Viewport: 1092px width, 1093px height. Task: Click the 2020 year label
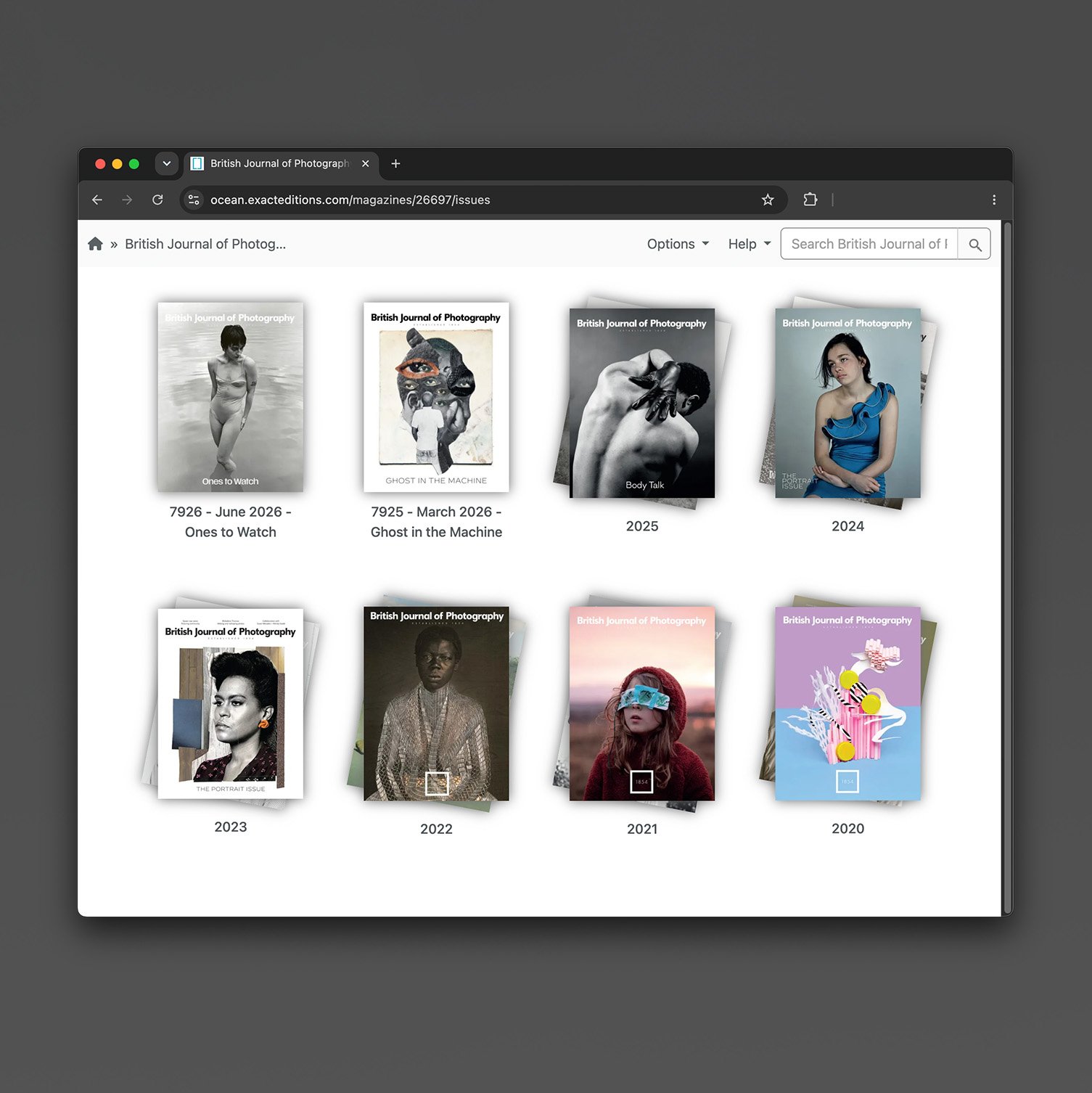(x=847, y=828)
